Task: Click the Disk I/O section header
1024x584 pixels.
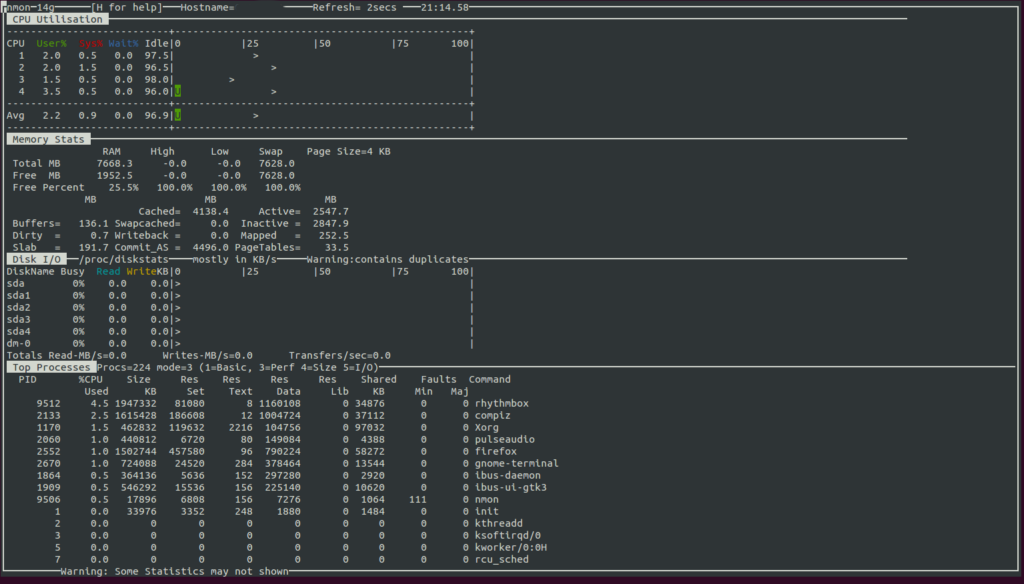Action: click(x=37, y=259)
